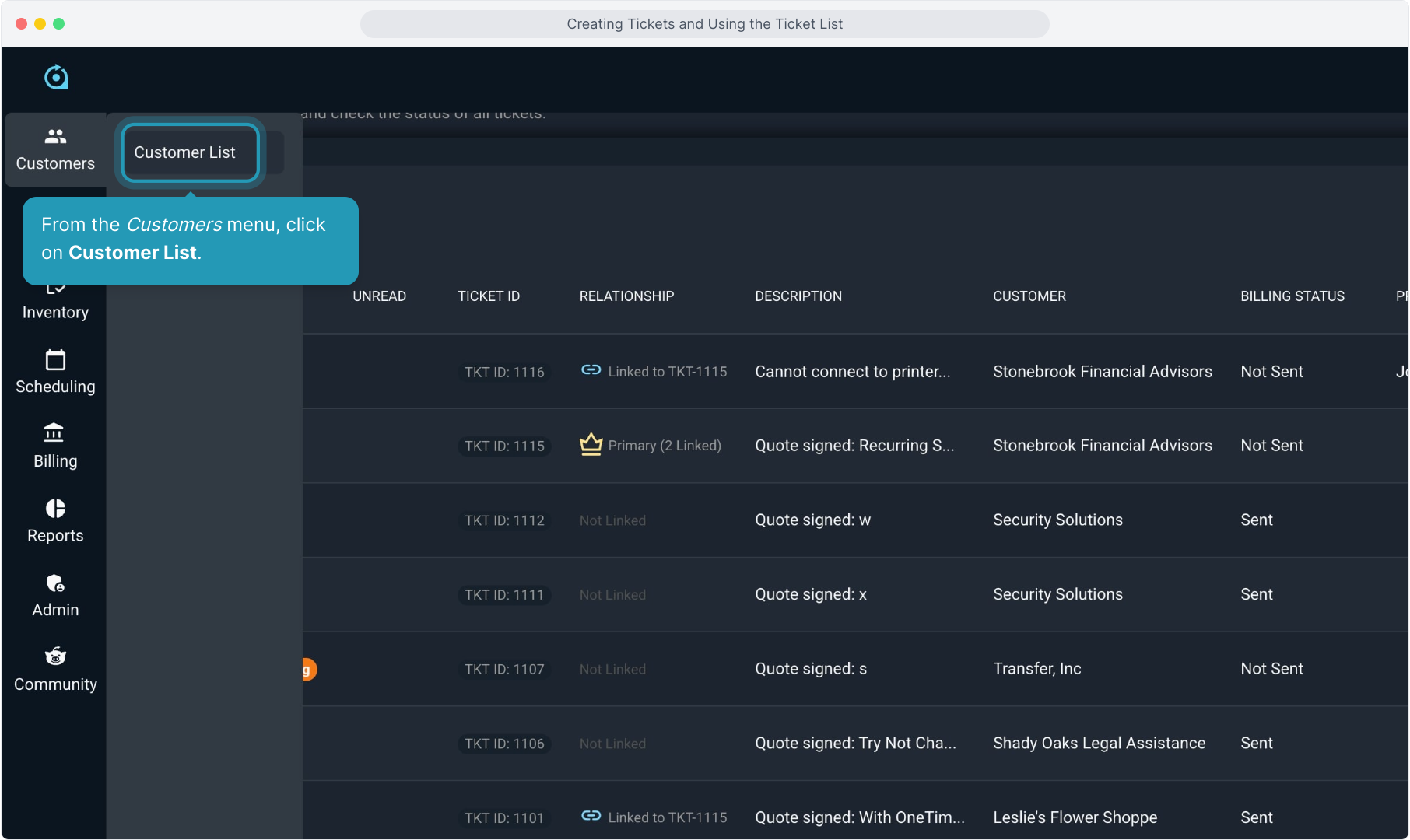Open the Admin shield icon

coord(55,583)
